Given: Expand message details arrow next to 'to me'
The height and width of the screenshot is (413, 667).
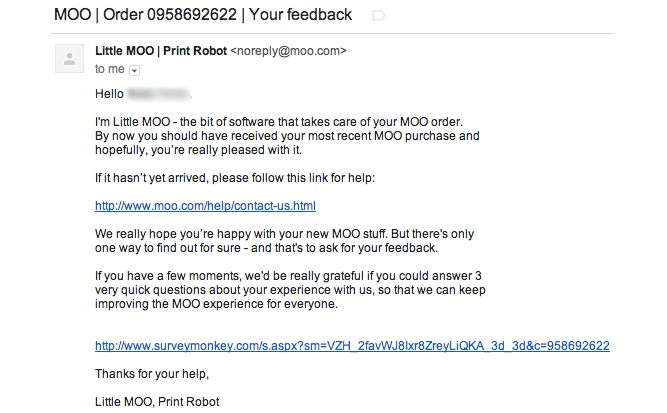Looking at the screenshot, I should click(134, 70).
